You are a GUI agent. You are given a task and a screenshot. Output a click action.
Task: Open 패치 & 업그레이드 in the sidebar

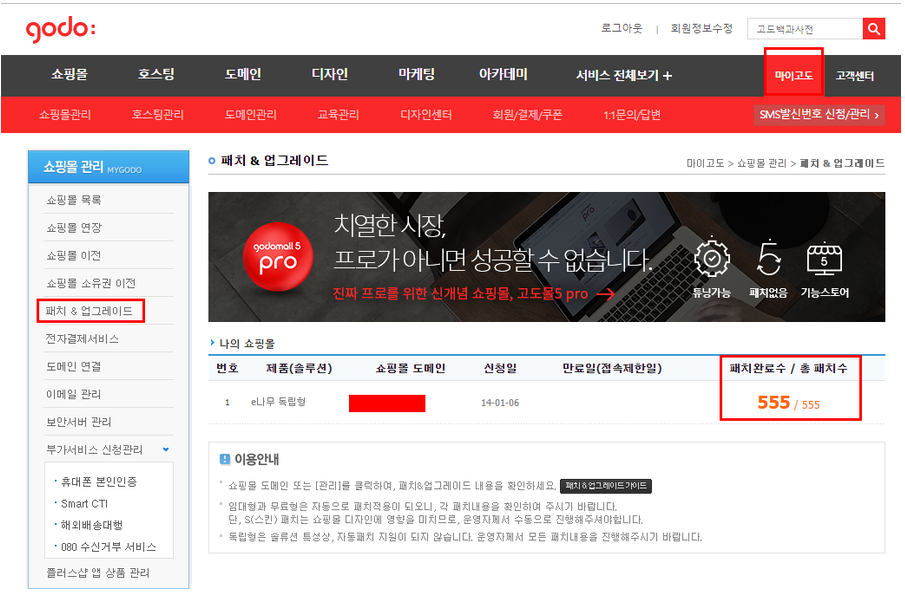tap(90, 311)
